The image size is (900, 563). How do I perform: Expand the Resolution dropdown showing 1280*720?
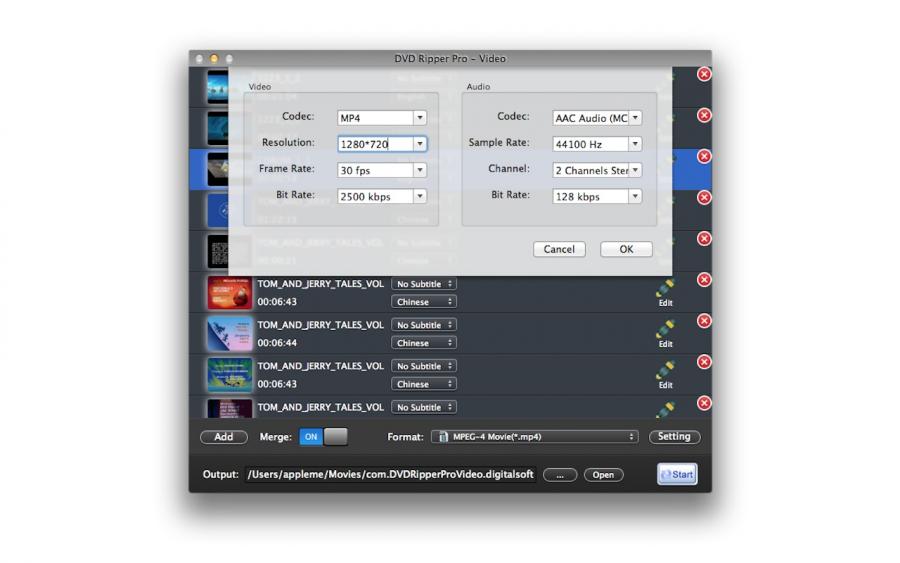click(382, 143)
